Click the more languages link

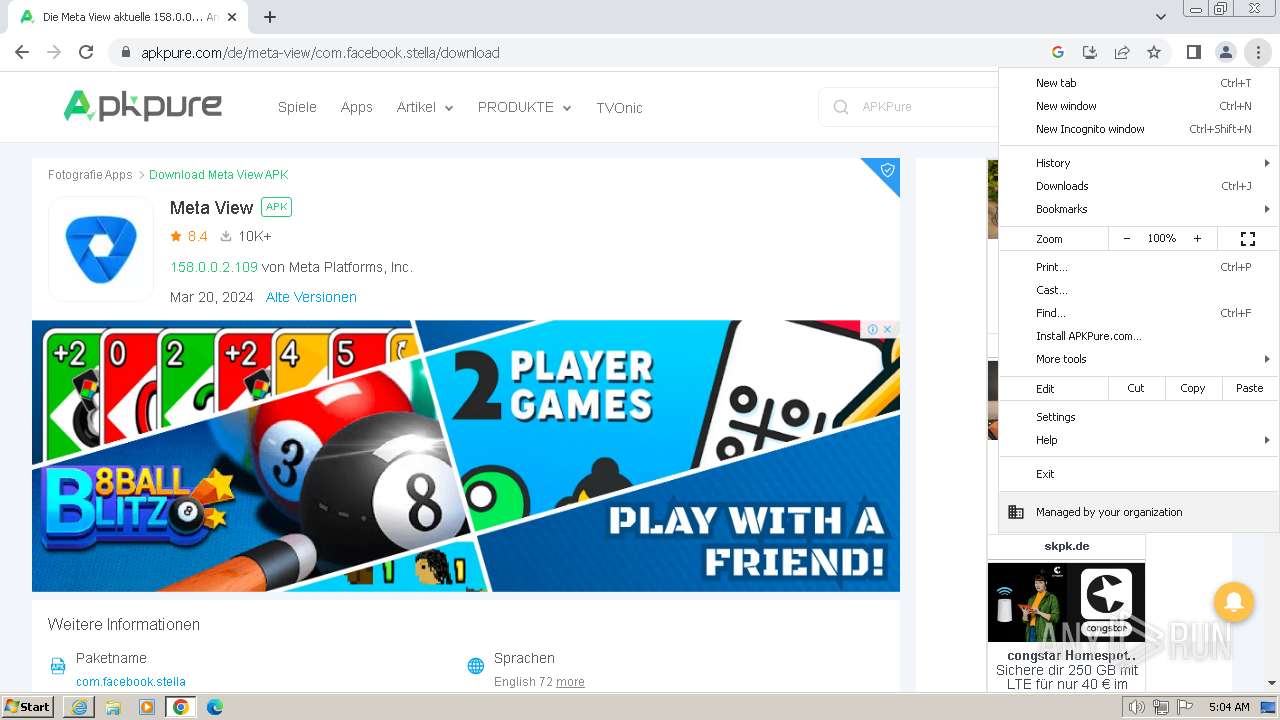570,682
